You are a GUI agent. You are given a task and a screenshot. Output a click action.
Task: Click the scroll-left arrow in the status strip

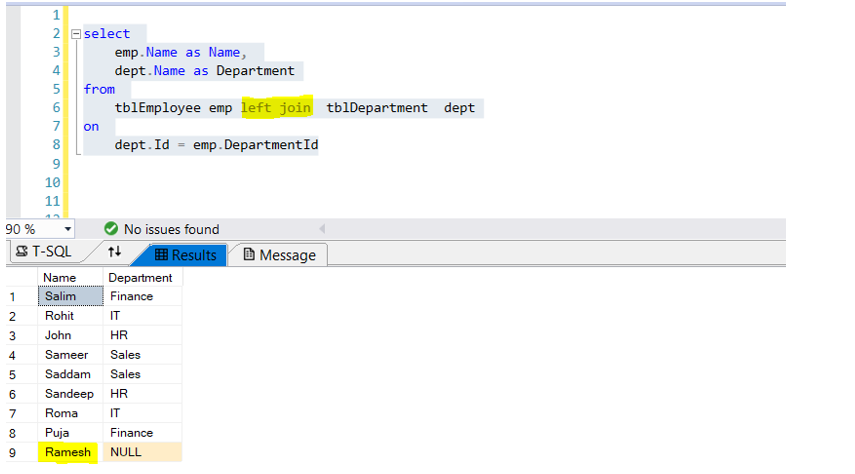(x=322, y=229)
